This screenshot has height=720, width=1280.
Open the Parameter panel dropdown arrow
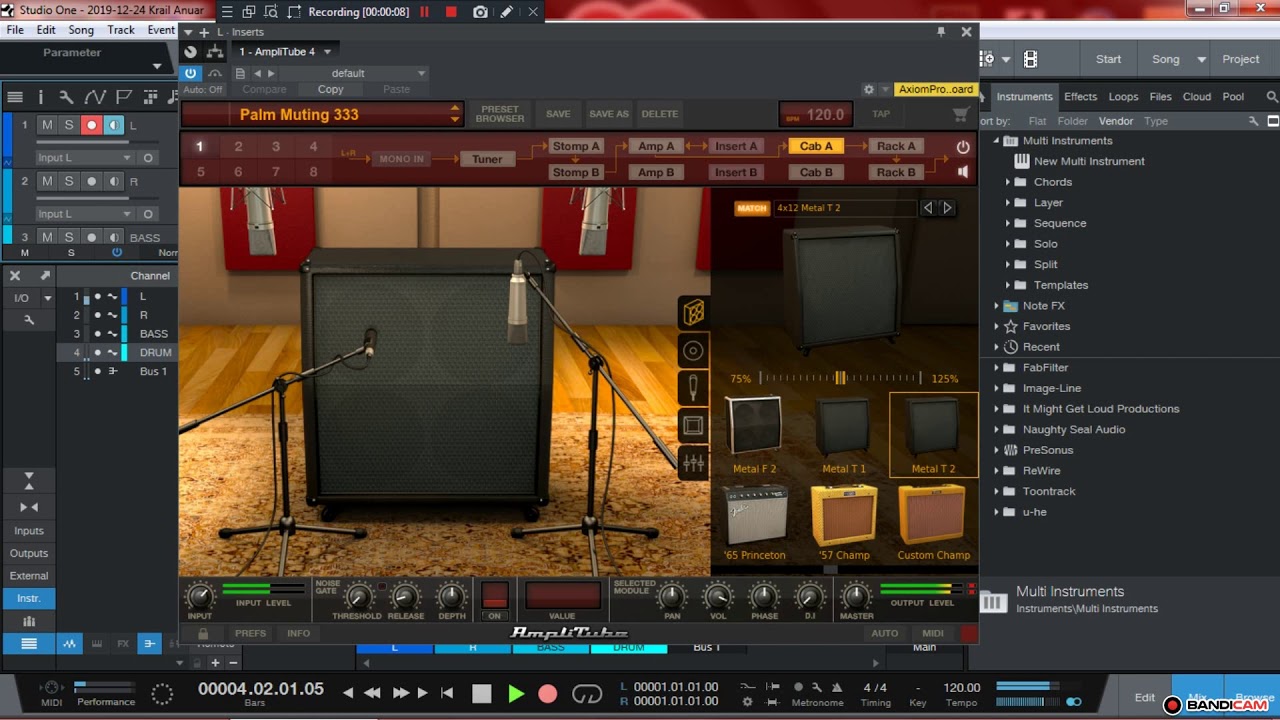click(157, 66)
